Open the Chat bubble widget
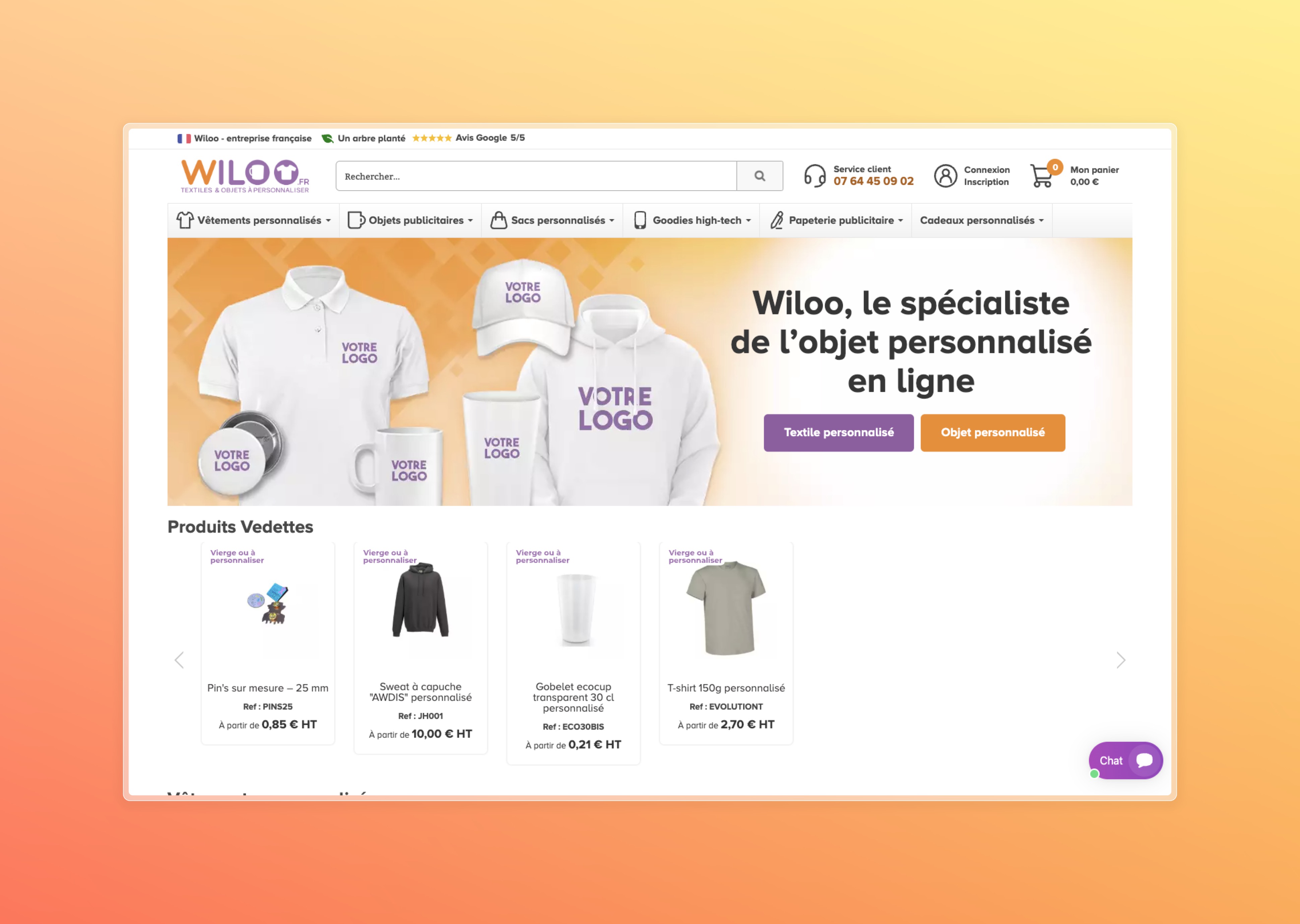Image resolution: width=1300 pixels, height=924 pixels. (x=1125, y=760)
